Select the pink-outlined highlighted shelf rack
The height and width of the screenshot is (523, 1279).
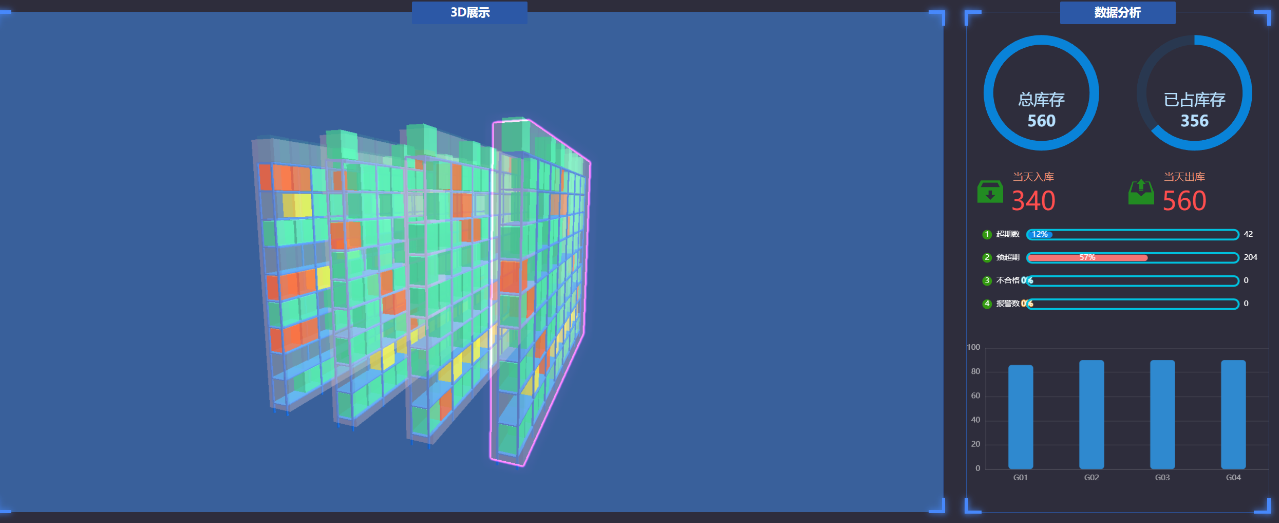click(538, 290)
